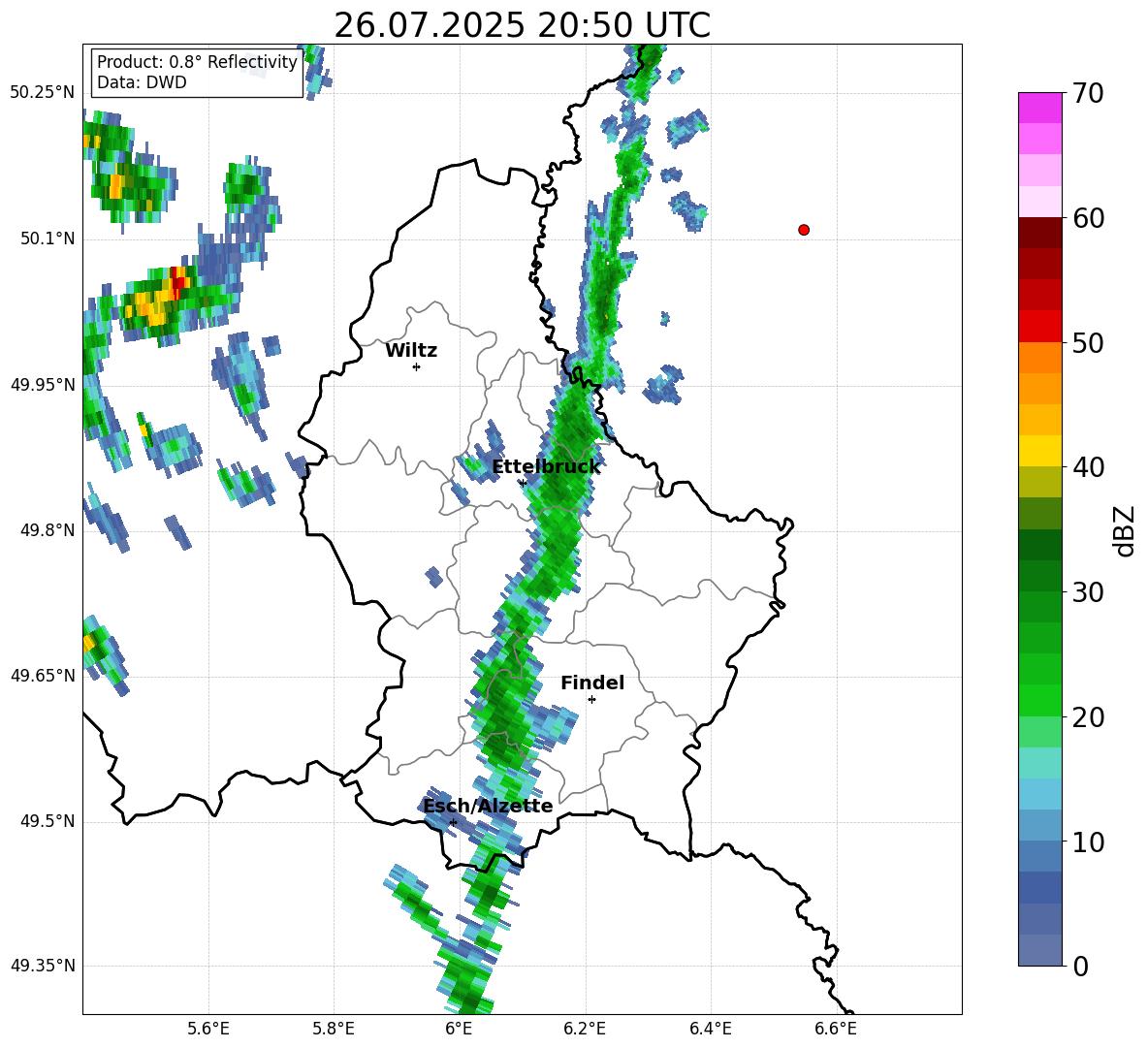Click the 5.8°E longitude label
The width and height of the screenshot is (1148, 1048).
334,1030
